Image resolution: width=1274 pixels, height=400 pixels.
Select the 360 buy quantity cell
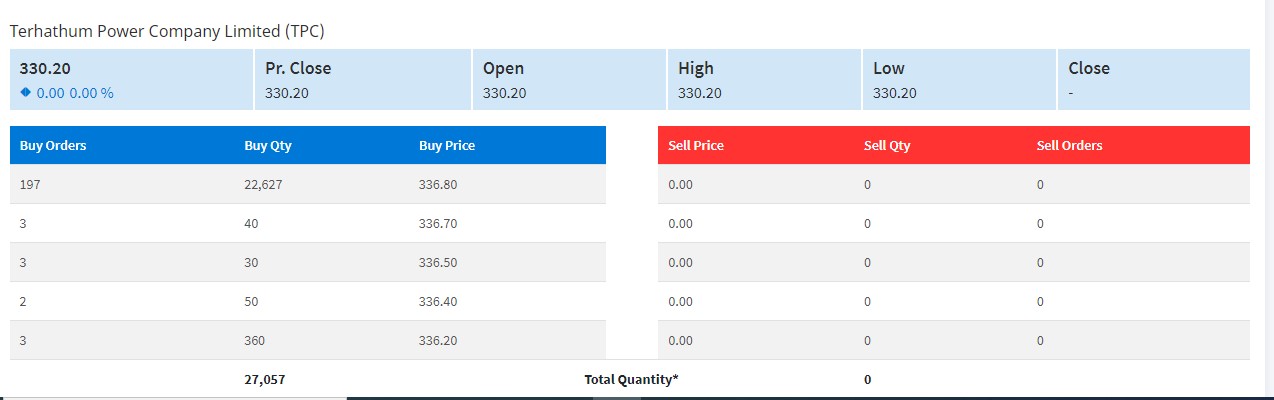pyautogui.click(x=254, y=340)
